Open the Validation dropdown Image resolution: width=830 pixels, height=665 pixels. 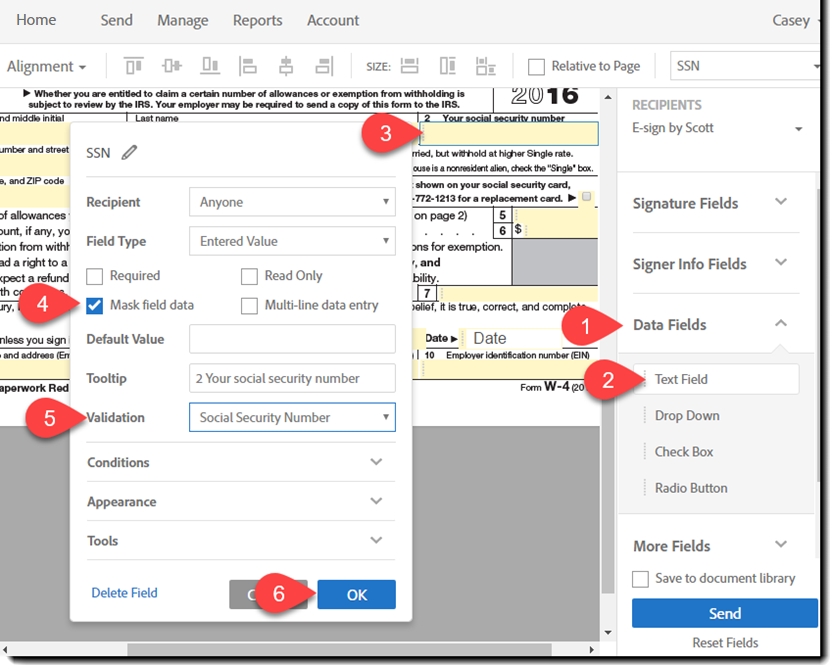tap(292, 417)
